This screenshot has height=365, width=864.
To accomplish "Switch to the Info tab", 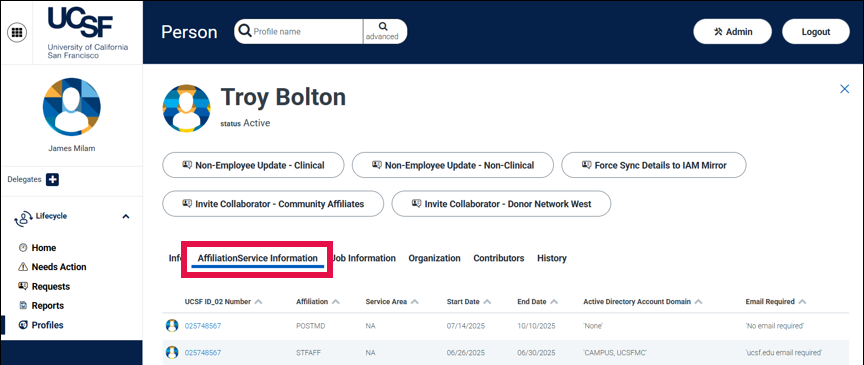I will [175, 258].
